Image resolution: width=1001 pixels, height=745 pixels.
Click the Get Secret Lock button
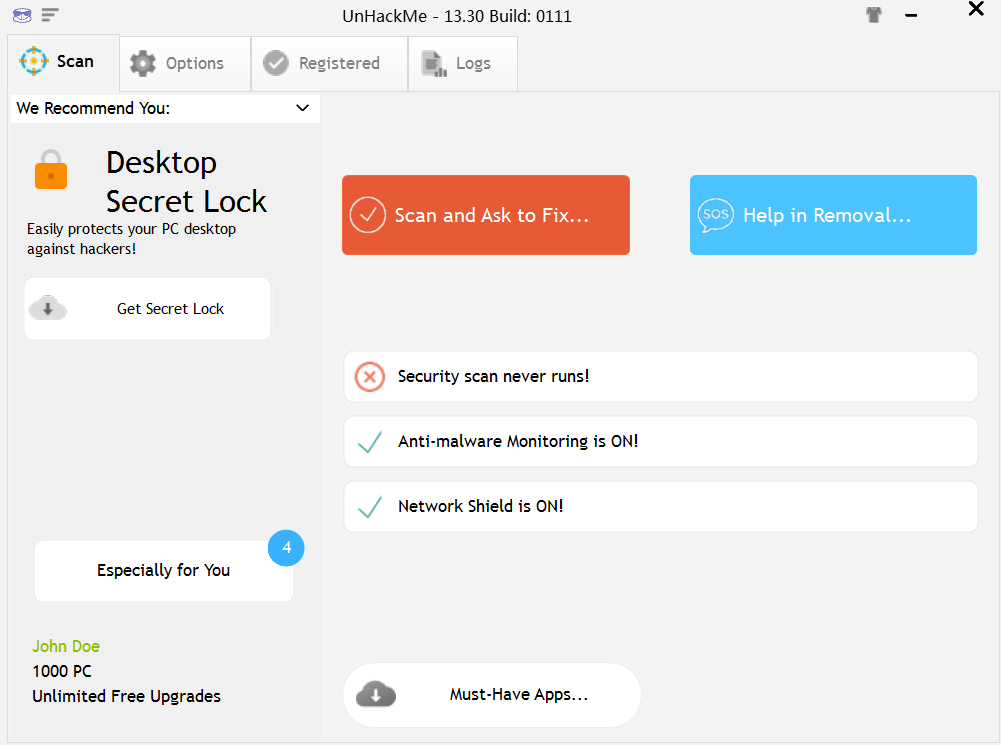[147, 309]
